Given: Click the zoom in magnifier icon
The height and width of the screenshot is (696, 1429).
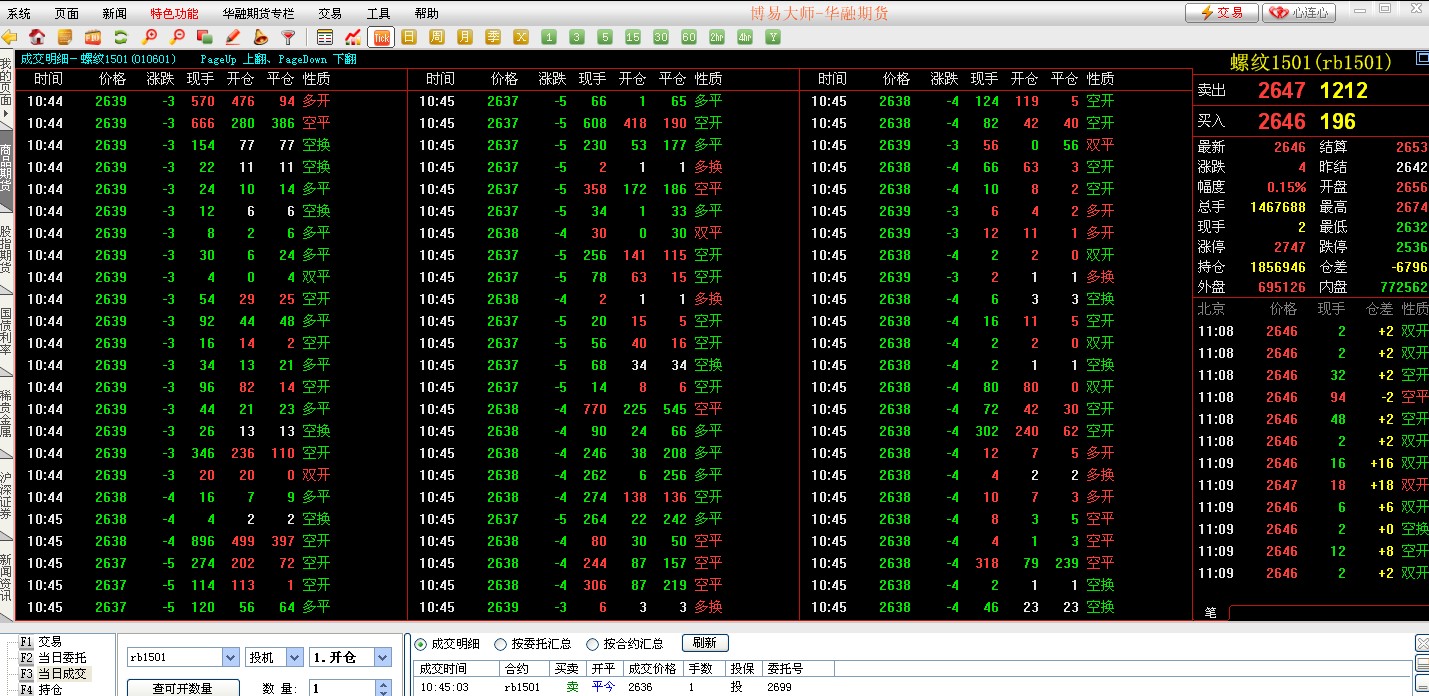Looking at the screenshot, I should click(x=152, y=35).
